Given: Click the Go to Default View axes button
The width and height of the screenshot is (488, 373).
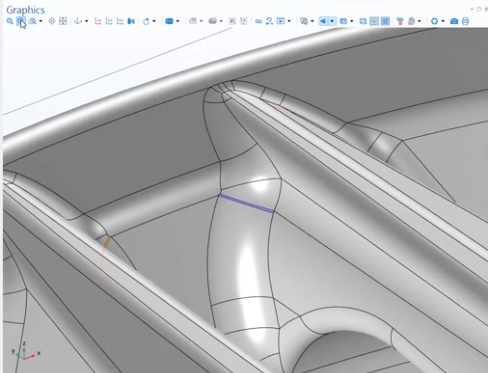Looking at the screenshot, I should pos(78,21).
